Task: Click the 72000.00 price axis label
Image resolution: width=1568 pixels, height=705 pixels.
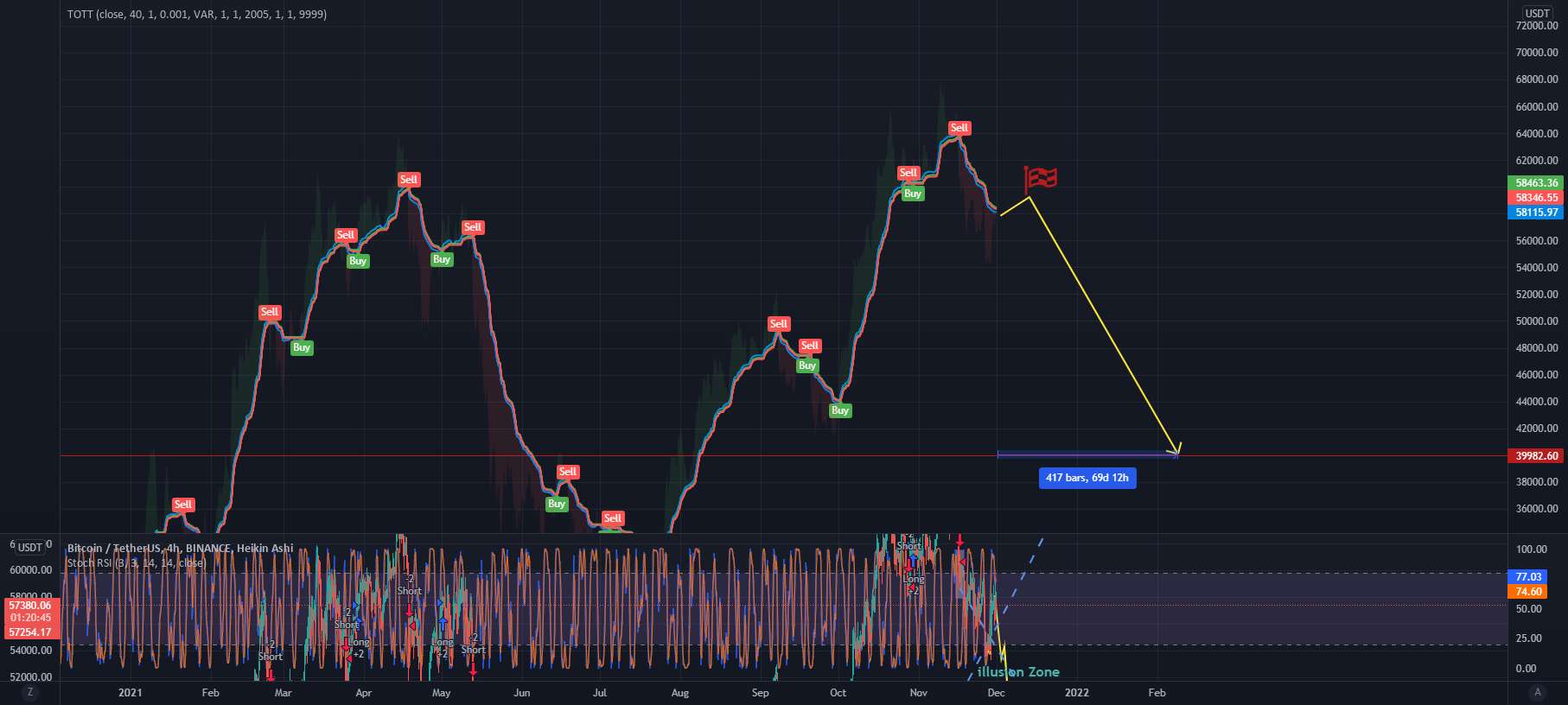Action: pos(1537,26)
